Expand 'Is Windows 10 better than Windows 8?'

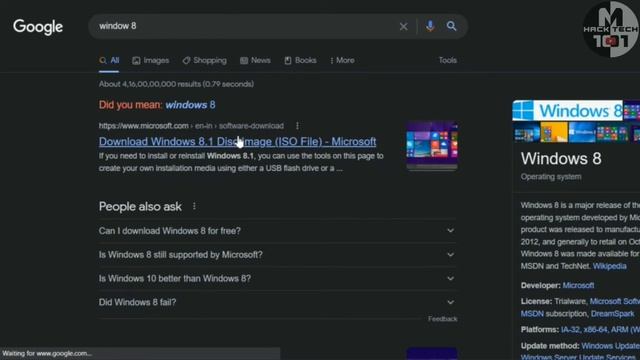278,278
